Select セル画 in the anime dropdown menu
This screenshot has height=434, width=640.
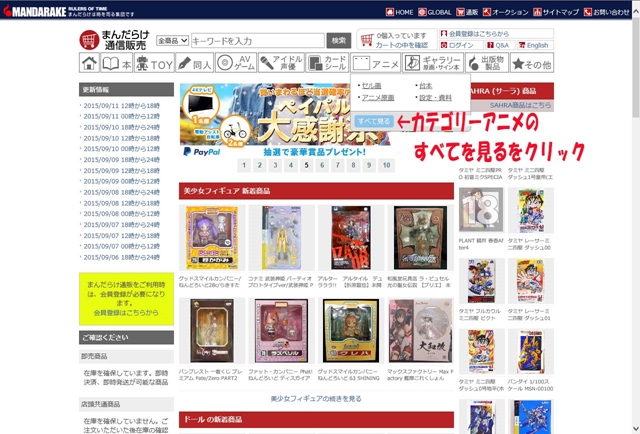[371, 86]
